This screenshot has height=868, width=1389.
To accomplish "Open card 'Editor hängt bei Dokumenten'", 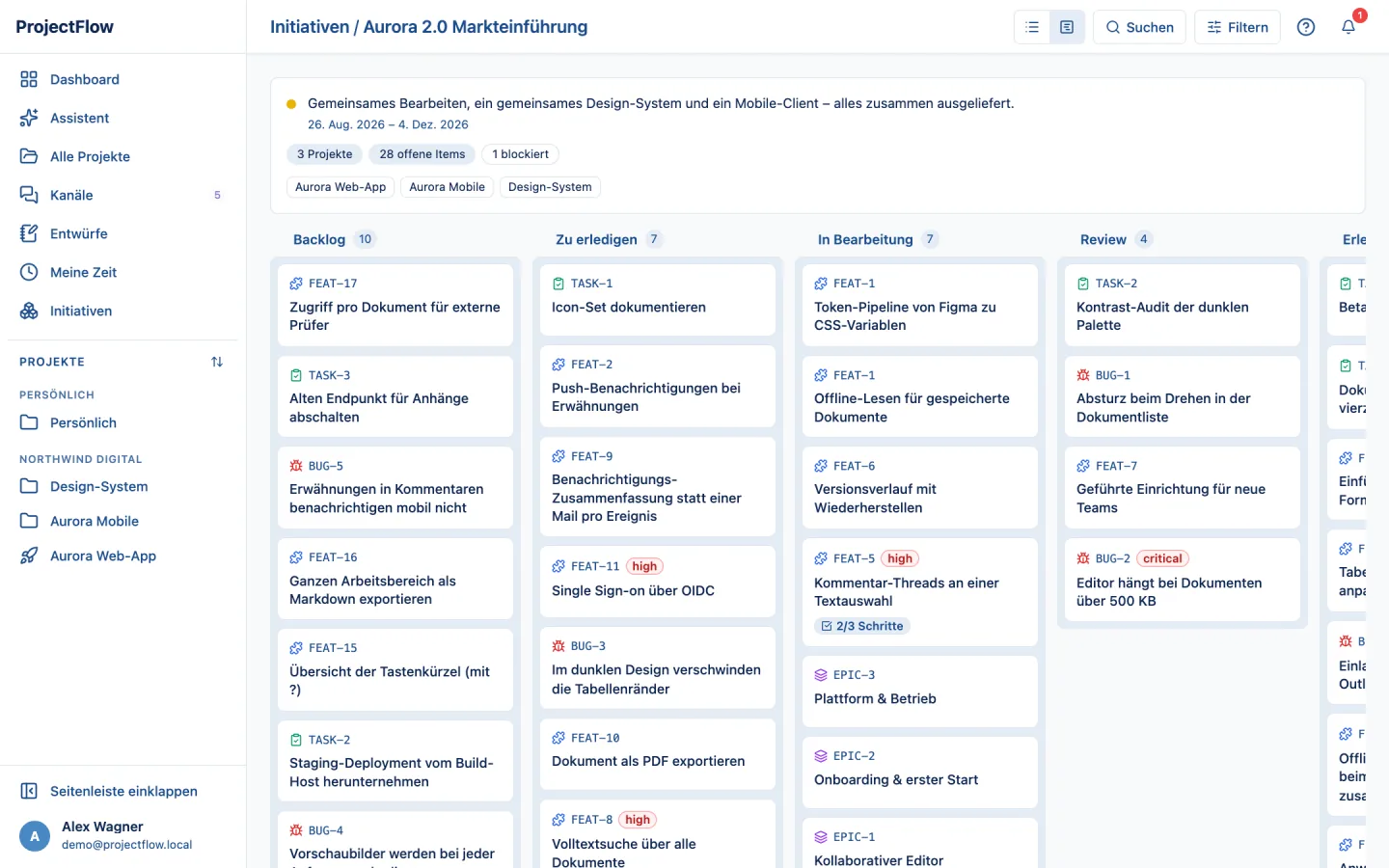I will pyautogui.click(x=1183, y=580).
